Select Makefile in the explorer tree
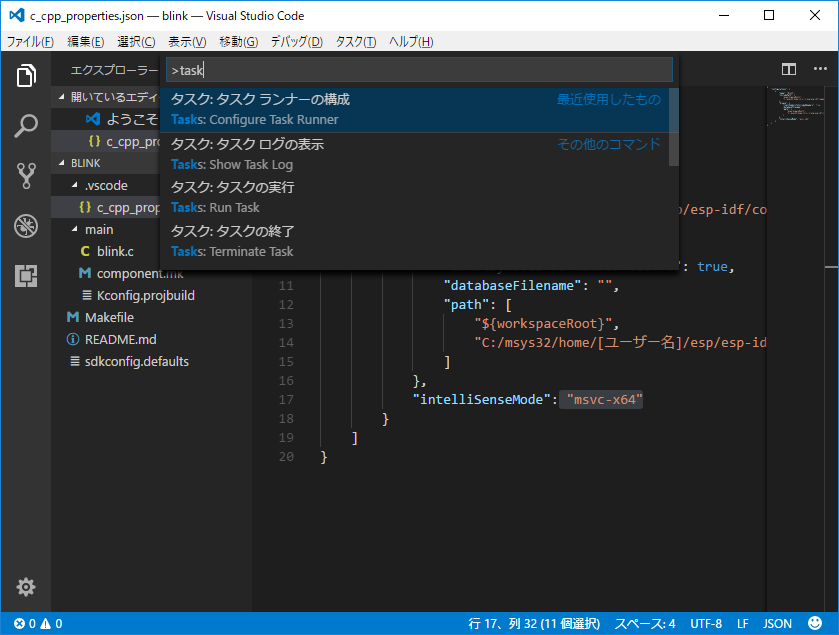Image resolution: width=839 pixels, height=635 pixels. point(151,317)
